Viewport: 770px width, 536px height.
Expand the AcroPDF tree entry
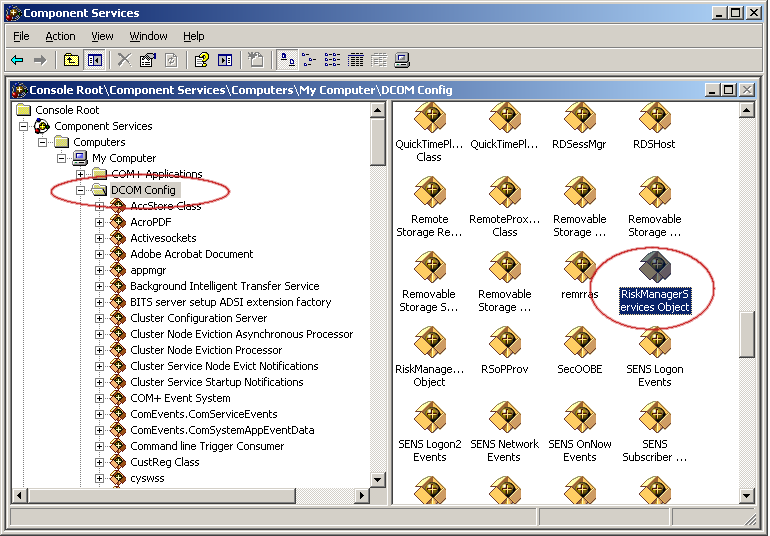point(100,222)
